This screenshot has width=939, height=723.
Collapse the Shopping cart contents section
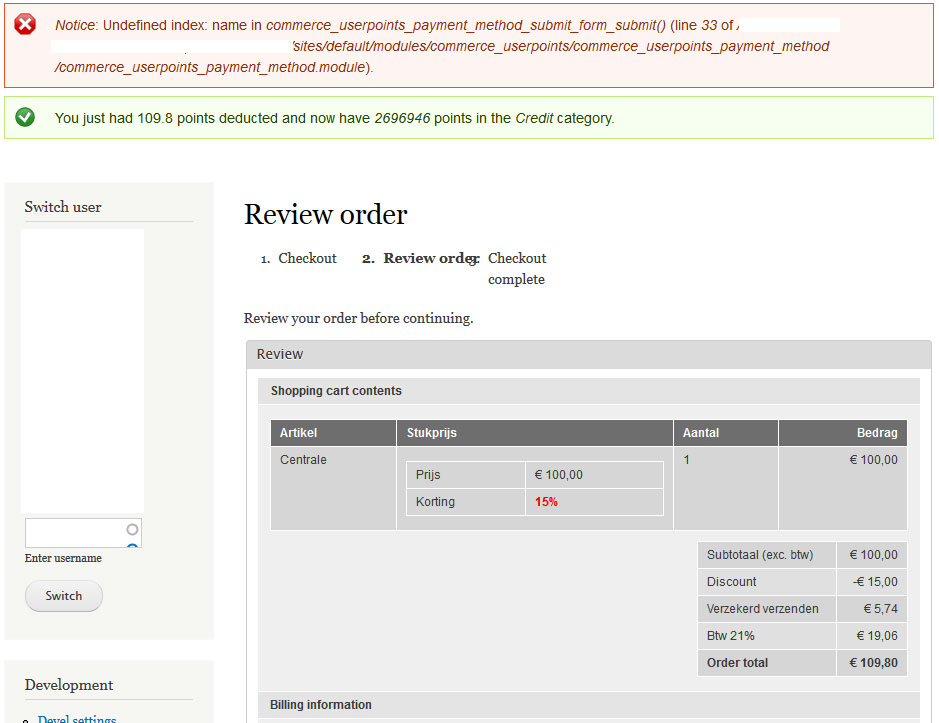(x=337, y=391)
